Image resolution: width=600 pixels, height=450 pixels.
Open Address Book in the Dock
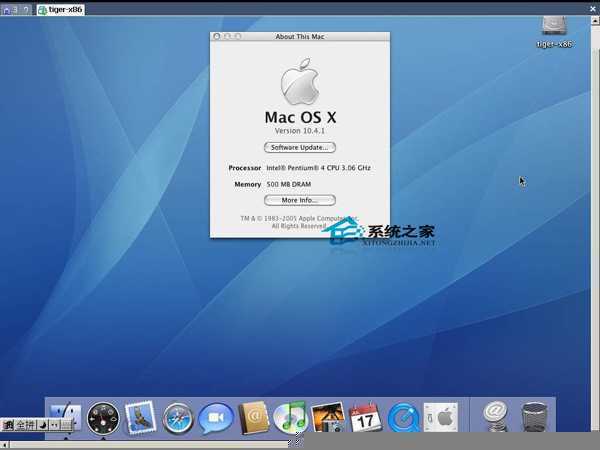253,417
